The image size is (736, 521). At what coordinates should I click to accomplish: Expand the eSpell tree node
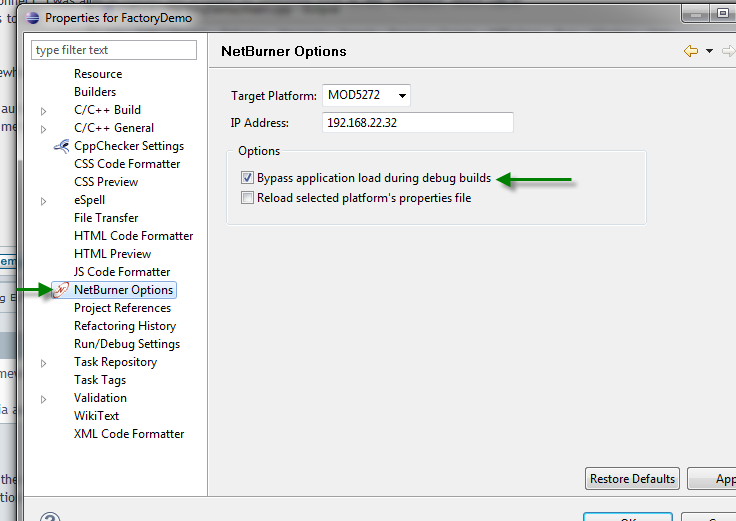pyautogui.click(x=43, y=201)
